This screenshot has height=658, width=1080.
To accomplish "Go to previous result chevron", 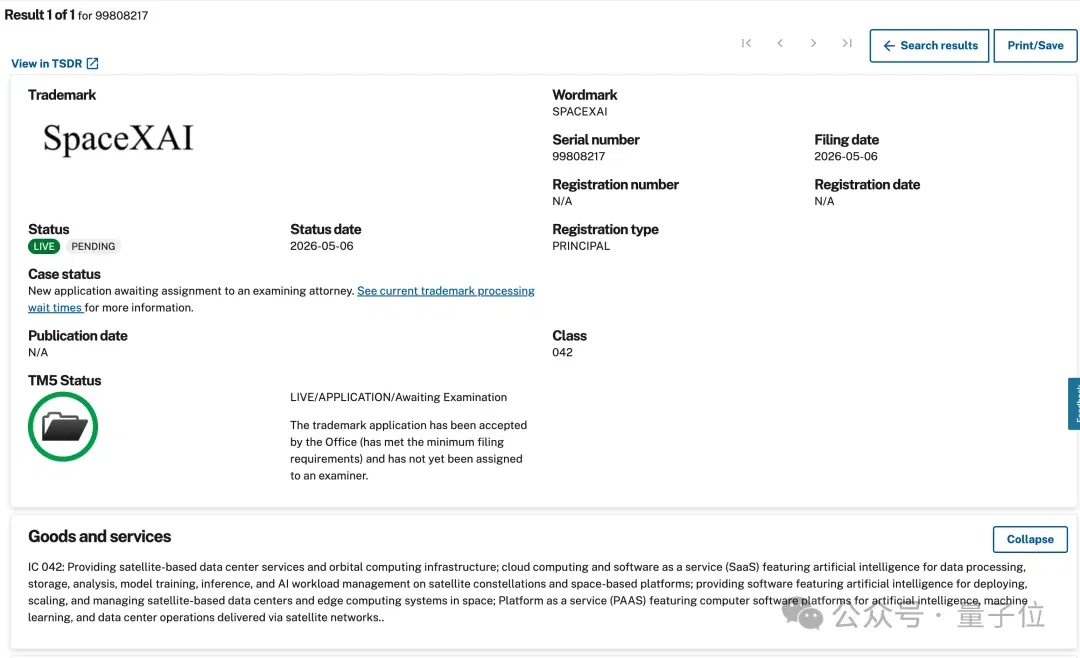I will pyautogui.click(x=780, y=43).
